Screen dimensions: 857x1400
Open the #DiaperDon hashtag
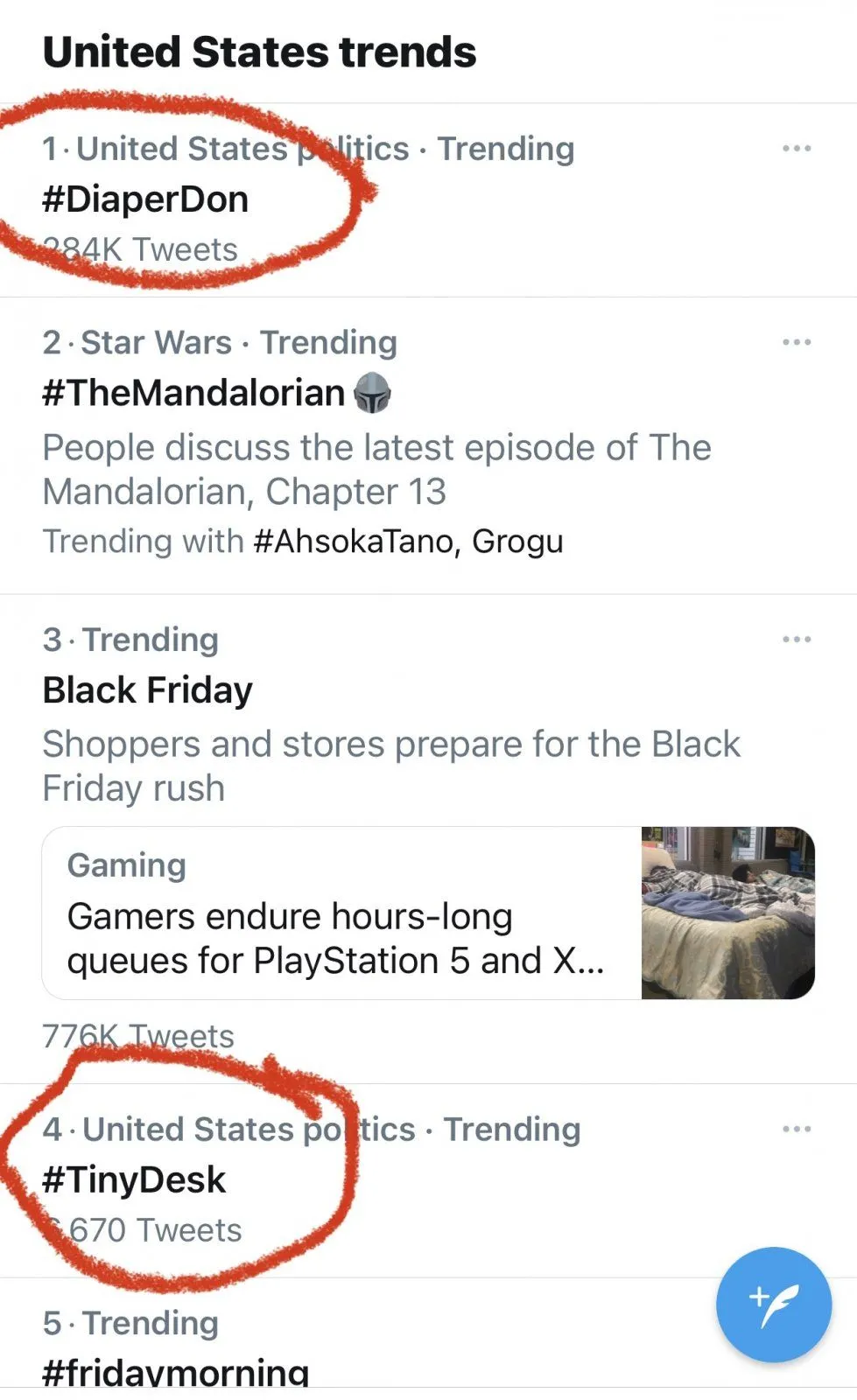145,199
